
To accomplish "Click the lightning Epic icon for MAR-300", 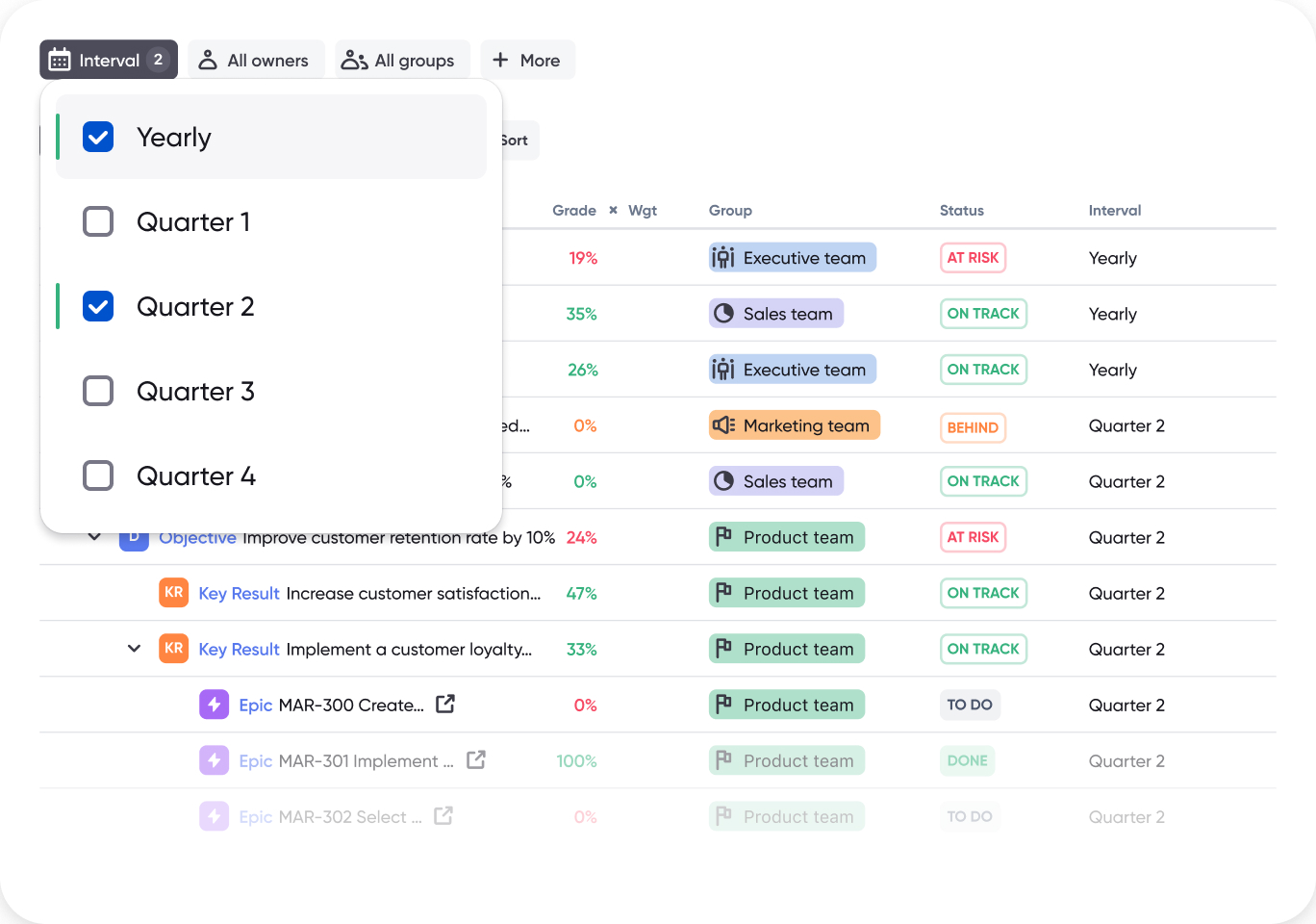I will (214, 704).
